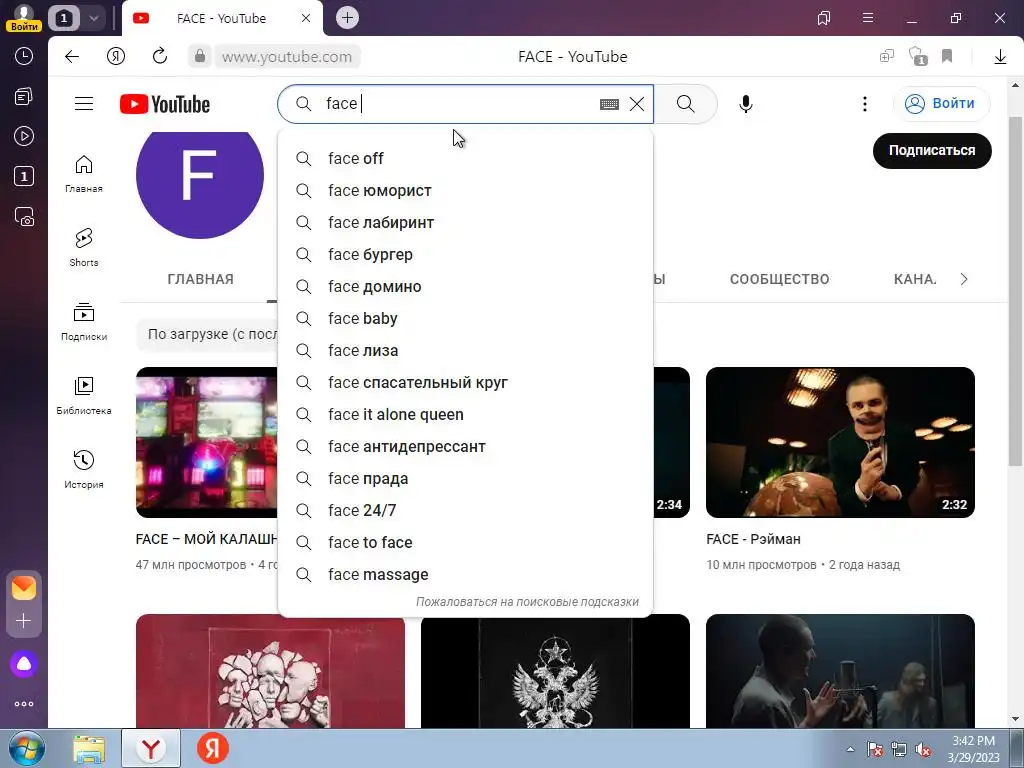Select suggestion "face 24/7"
The image size is (1024, 768).
pos(465,511)
